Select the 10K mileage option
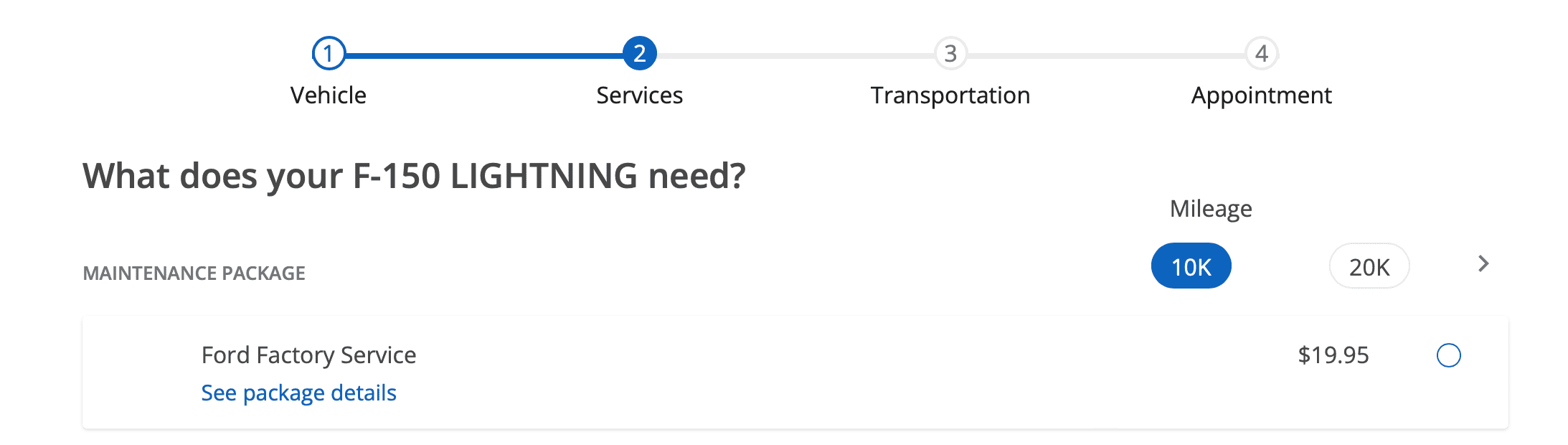The image size is (1568, 445). click(1191, 266)
